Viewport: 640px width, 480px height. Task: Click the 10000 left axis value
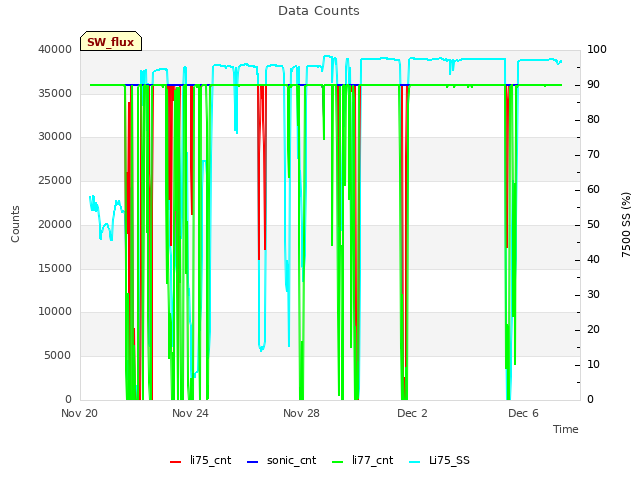55,312
